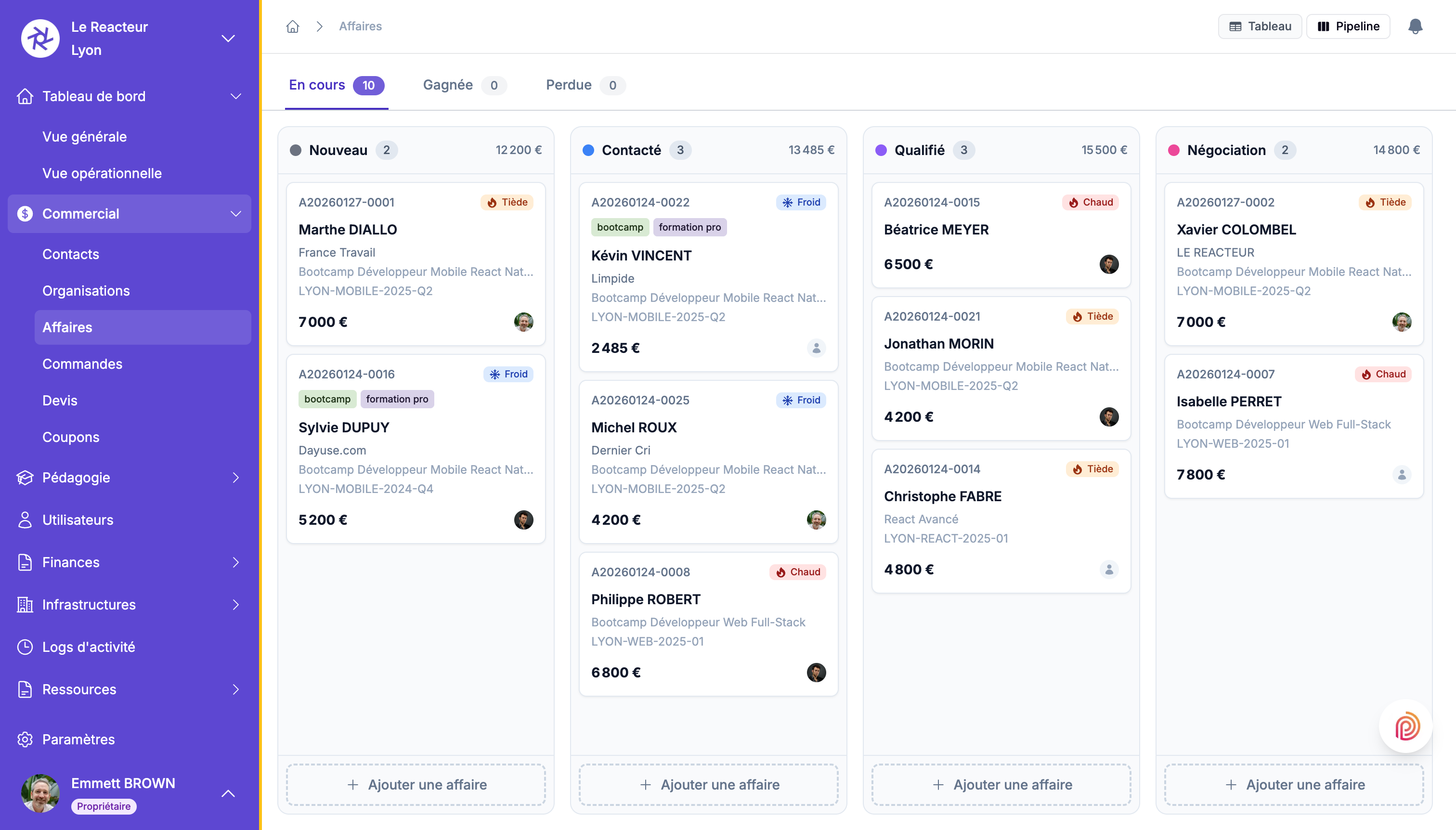Click the Utilisateurs person icon

pyautogui.click(x=25, y=519)
